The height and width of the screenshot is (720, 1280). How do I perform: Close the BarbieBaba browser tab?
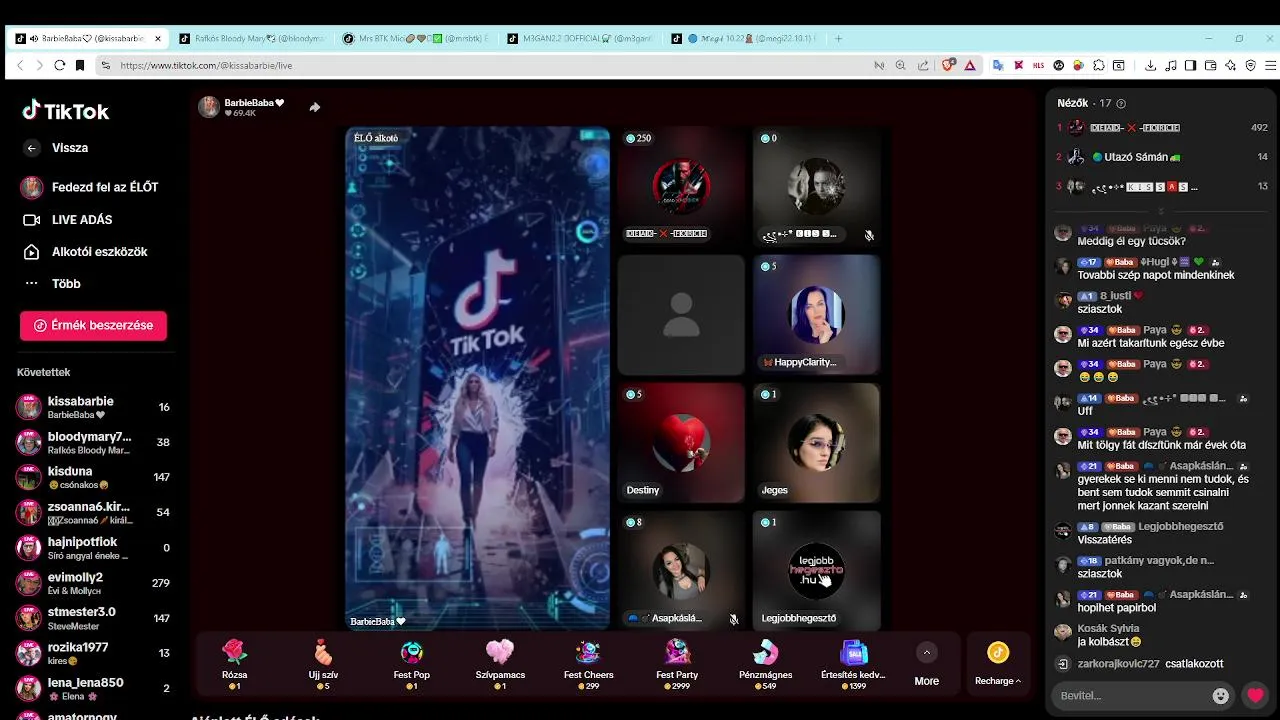click(x=157, y=39)
